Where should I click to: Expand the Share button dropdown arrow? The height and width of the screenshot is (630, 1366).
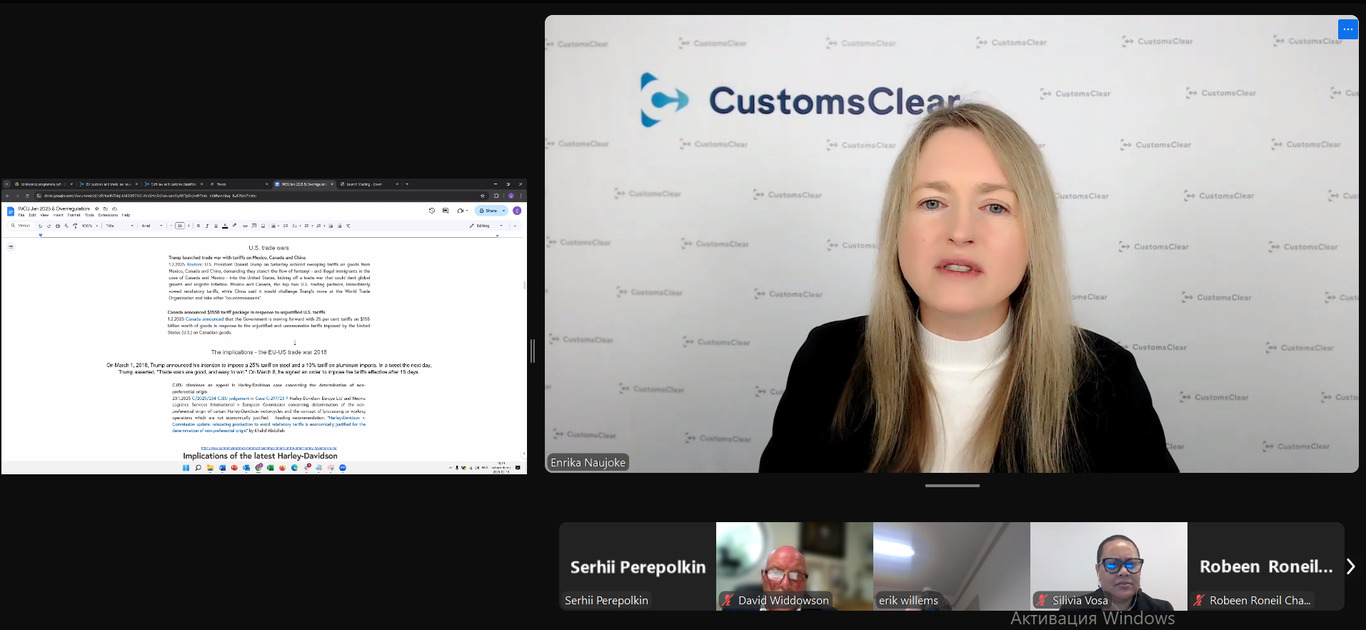point(504,211)
